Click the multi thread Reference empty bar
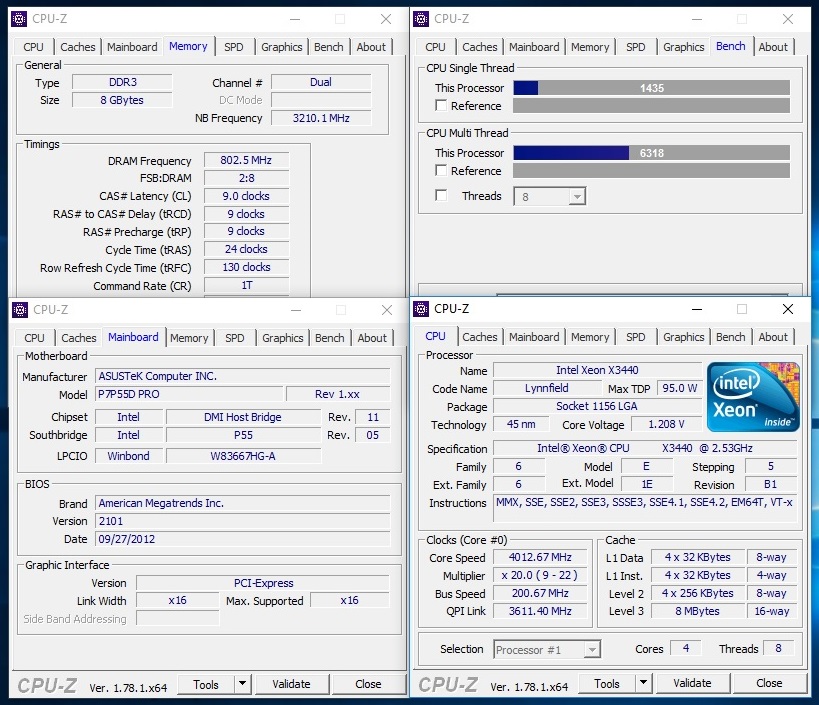819x705 pixels. point(651,170)
